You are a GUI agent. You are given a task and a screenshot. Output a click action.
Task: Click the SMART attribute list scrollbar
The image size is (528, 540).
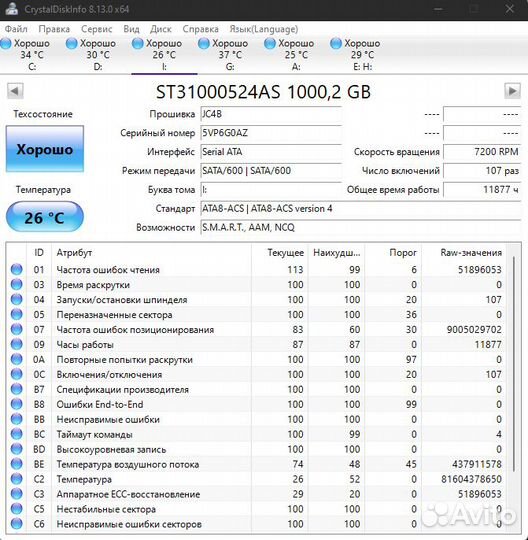[x=513, y=364]
